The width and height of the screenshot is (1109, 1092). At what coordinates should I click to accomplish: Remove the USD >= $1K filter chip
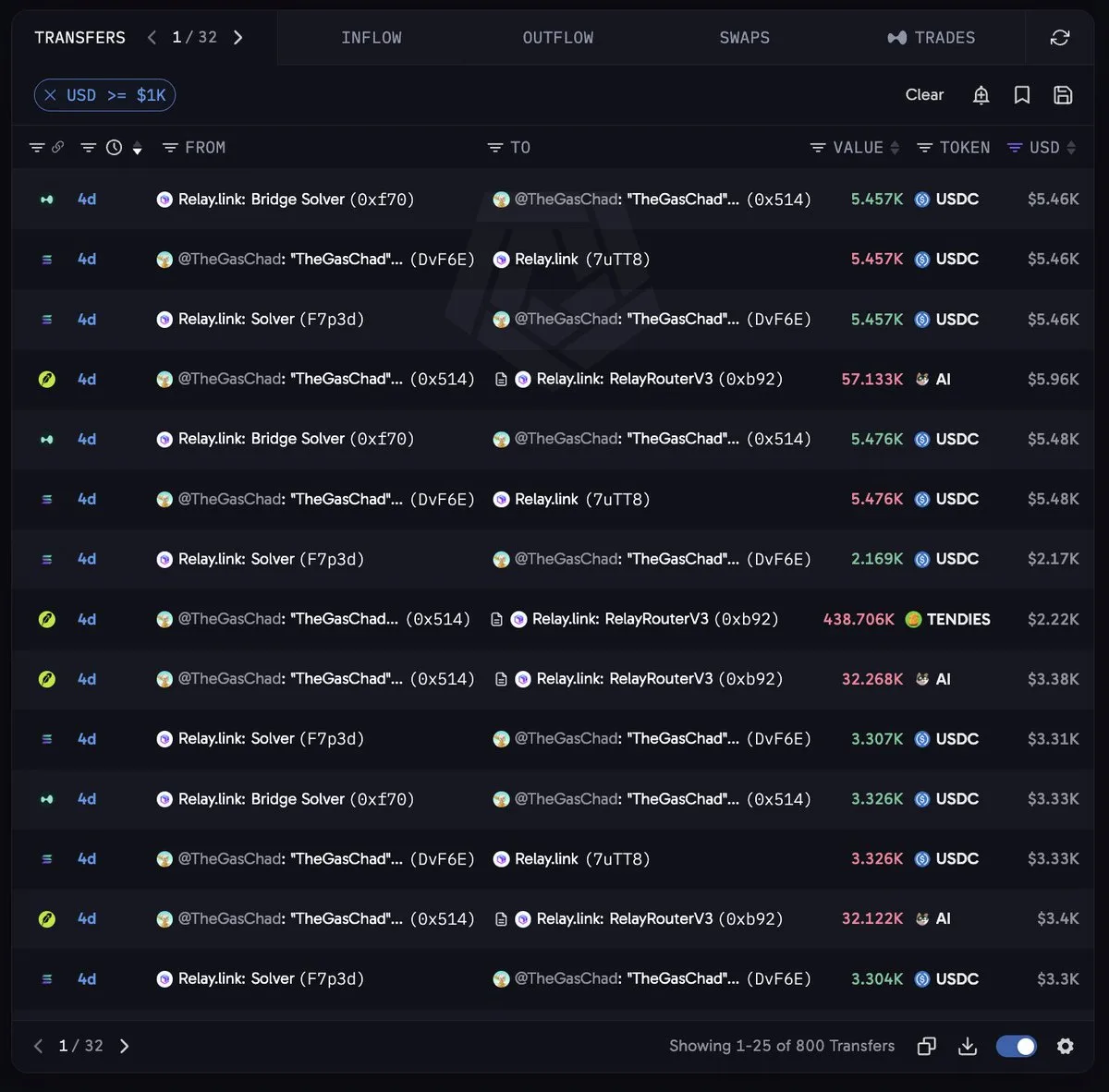click(50, 95)
